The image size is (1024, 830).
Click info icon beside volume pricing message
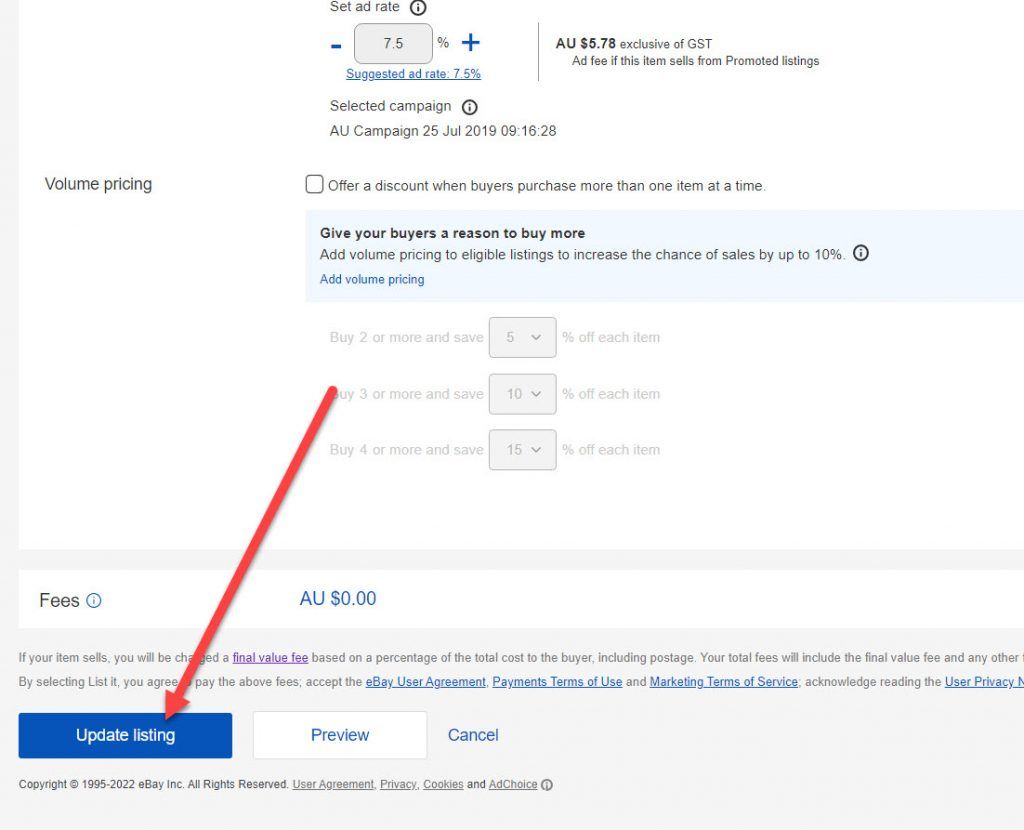coord(861,254)
